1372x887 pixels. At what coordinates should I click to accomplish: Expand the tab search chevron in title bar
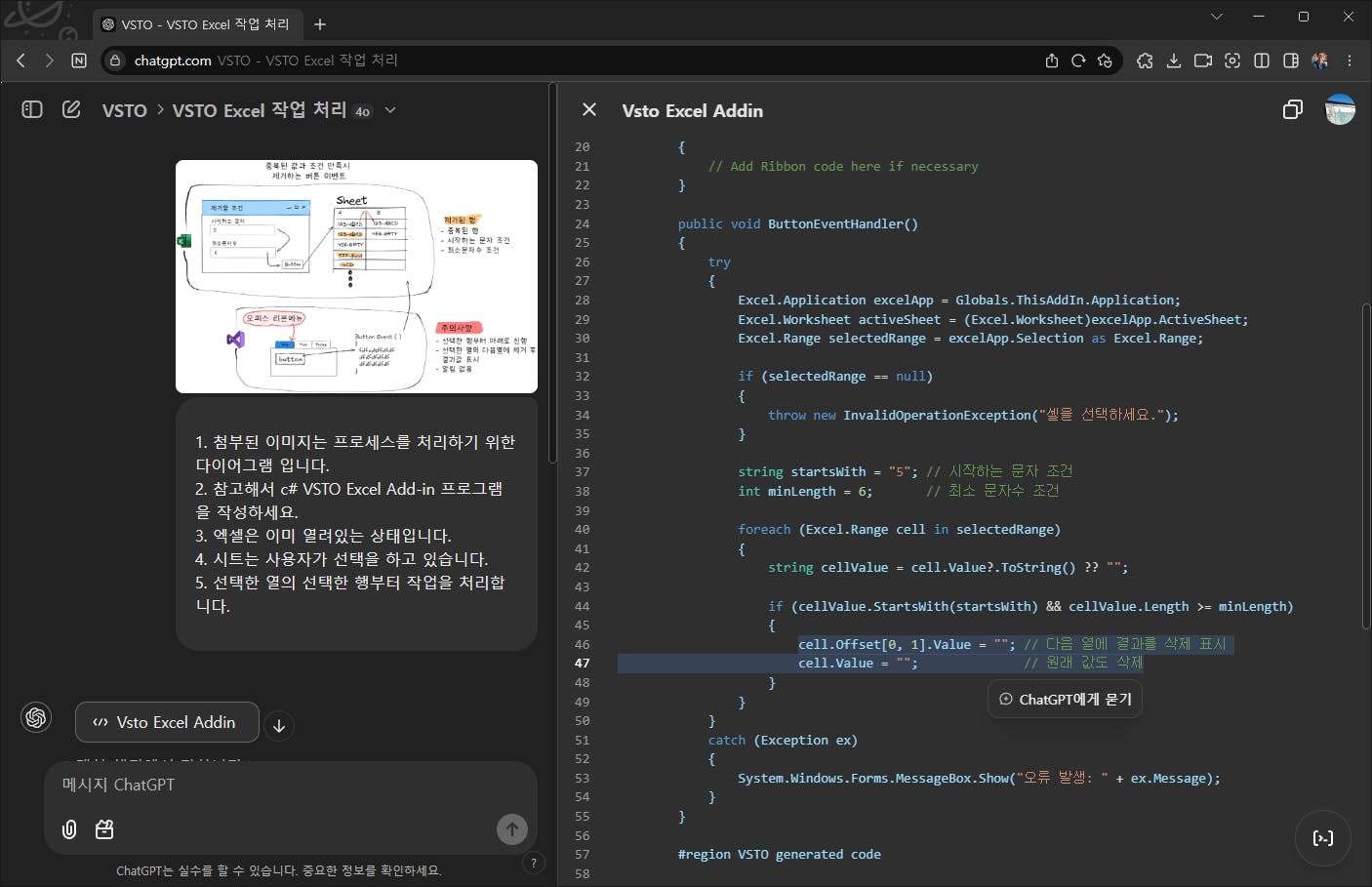point(1217,17)
